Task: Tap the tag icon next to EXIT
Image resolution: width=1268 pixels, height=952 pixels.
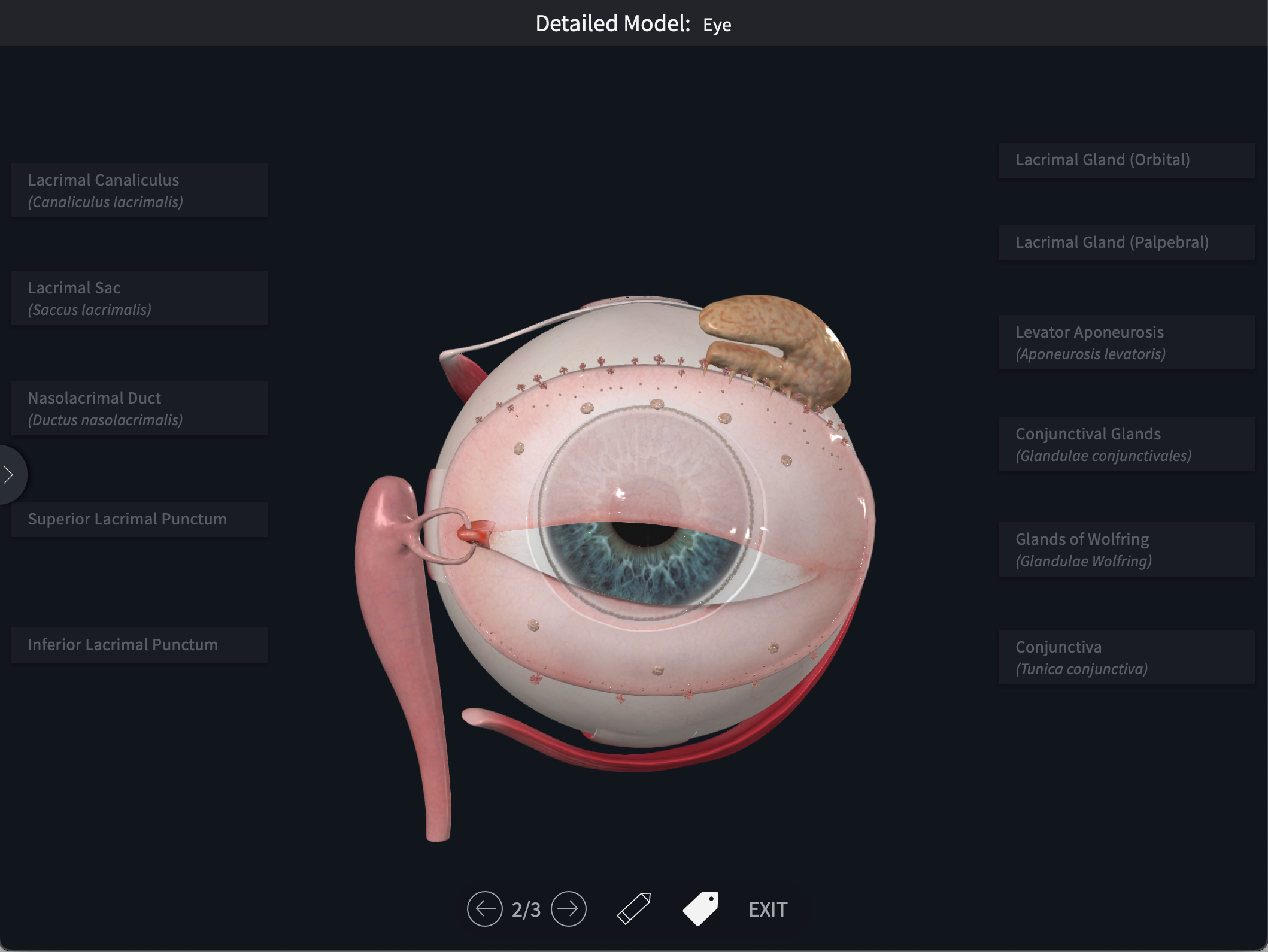Action: coord(700,909)
